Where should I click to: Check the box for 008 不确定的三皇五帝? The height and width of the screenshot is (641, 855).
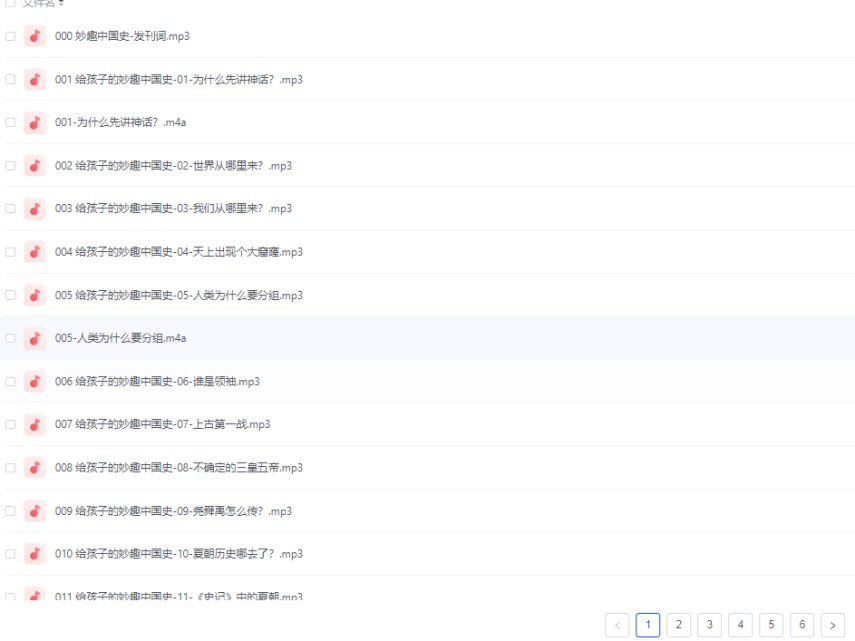10,468
